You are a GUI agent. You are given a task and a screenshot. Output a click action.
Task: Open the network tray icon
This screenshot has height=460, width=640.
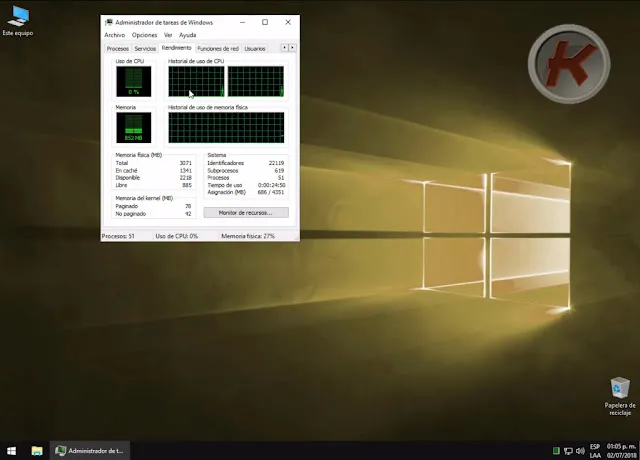[568, 451]
